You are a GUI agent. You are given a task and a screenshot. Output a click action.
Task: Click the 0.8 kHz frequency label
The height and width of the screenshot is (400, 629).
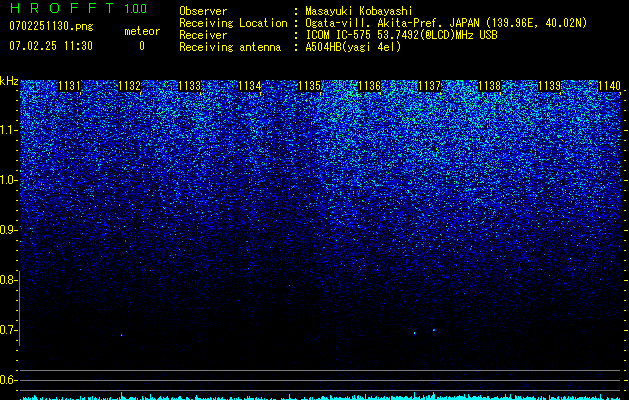click(8, 280)
